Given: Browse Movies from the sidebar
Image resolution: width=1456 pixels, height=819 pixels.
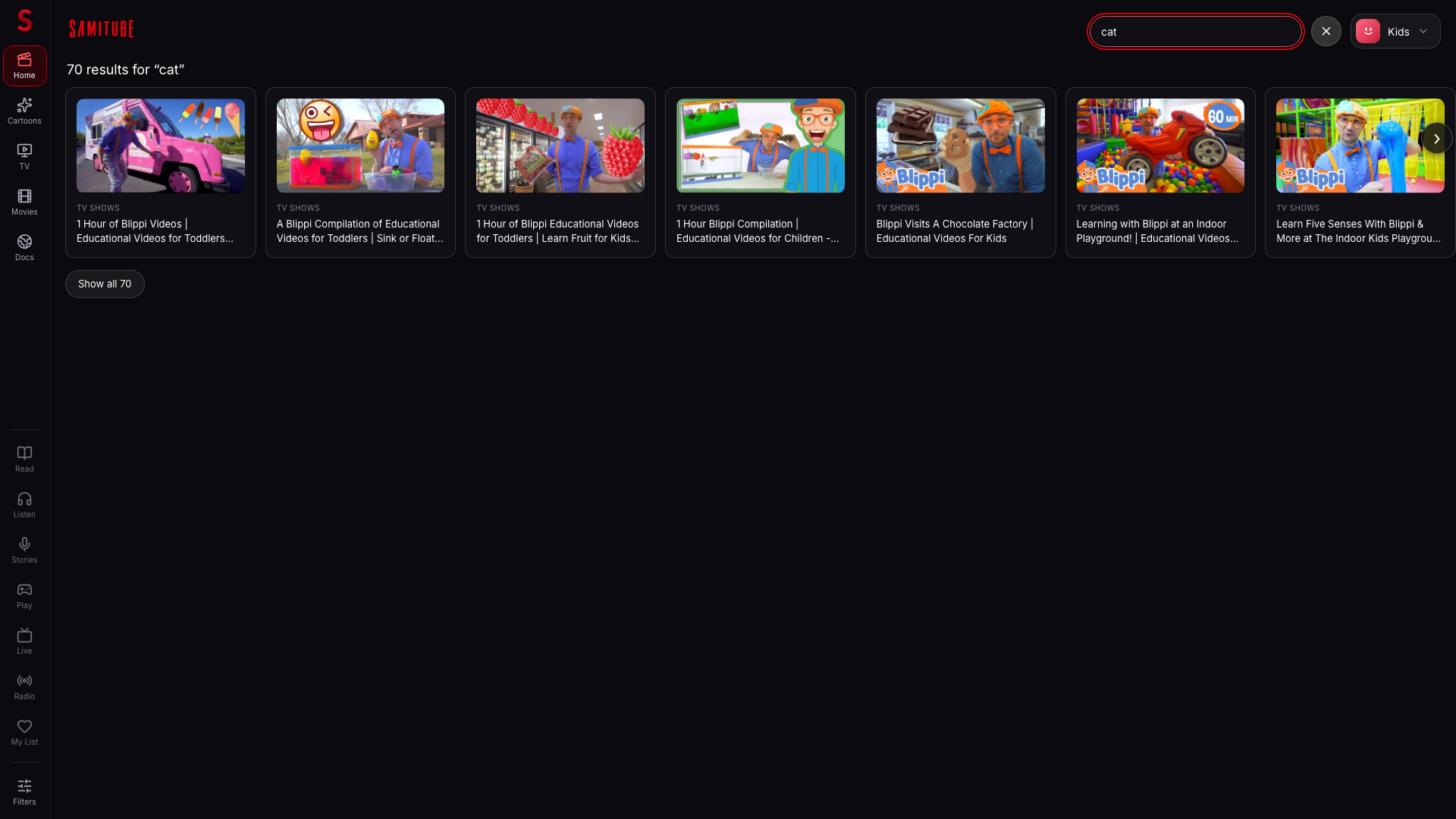Looking at the screenshot, I should (24, 202).
